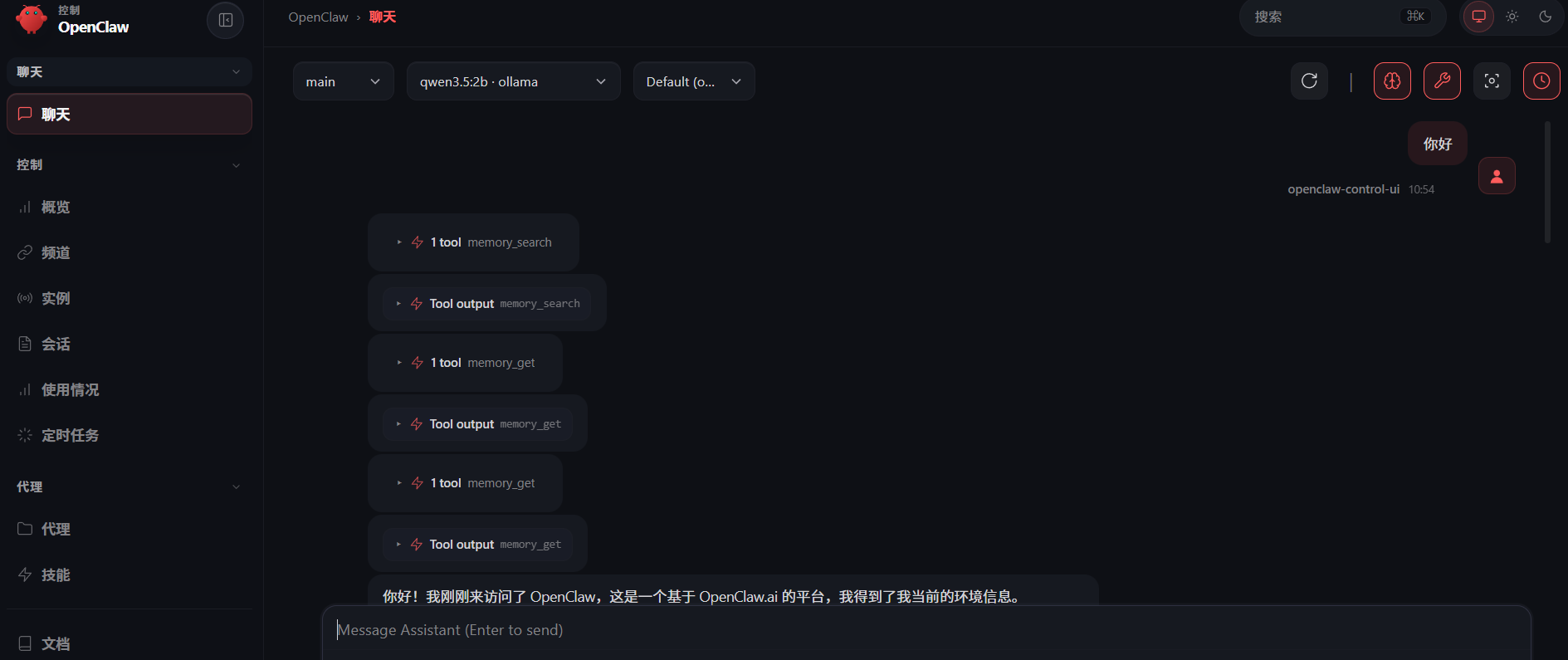Collapse the sidebar with panel toggle icon
The width and height of the screenshot is (1568, 660).
(225, 20)
